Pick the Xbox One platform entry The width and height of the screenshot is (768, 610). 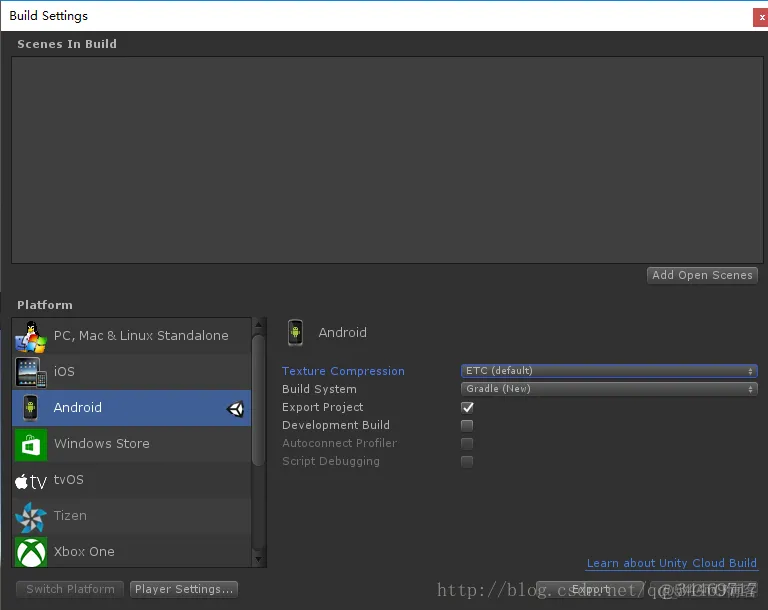132,551
